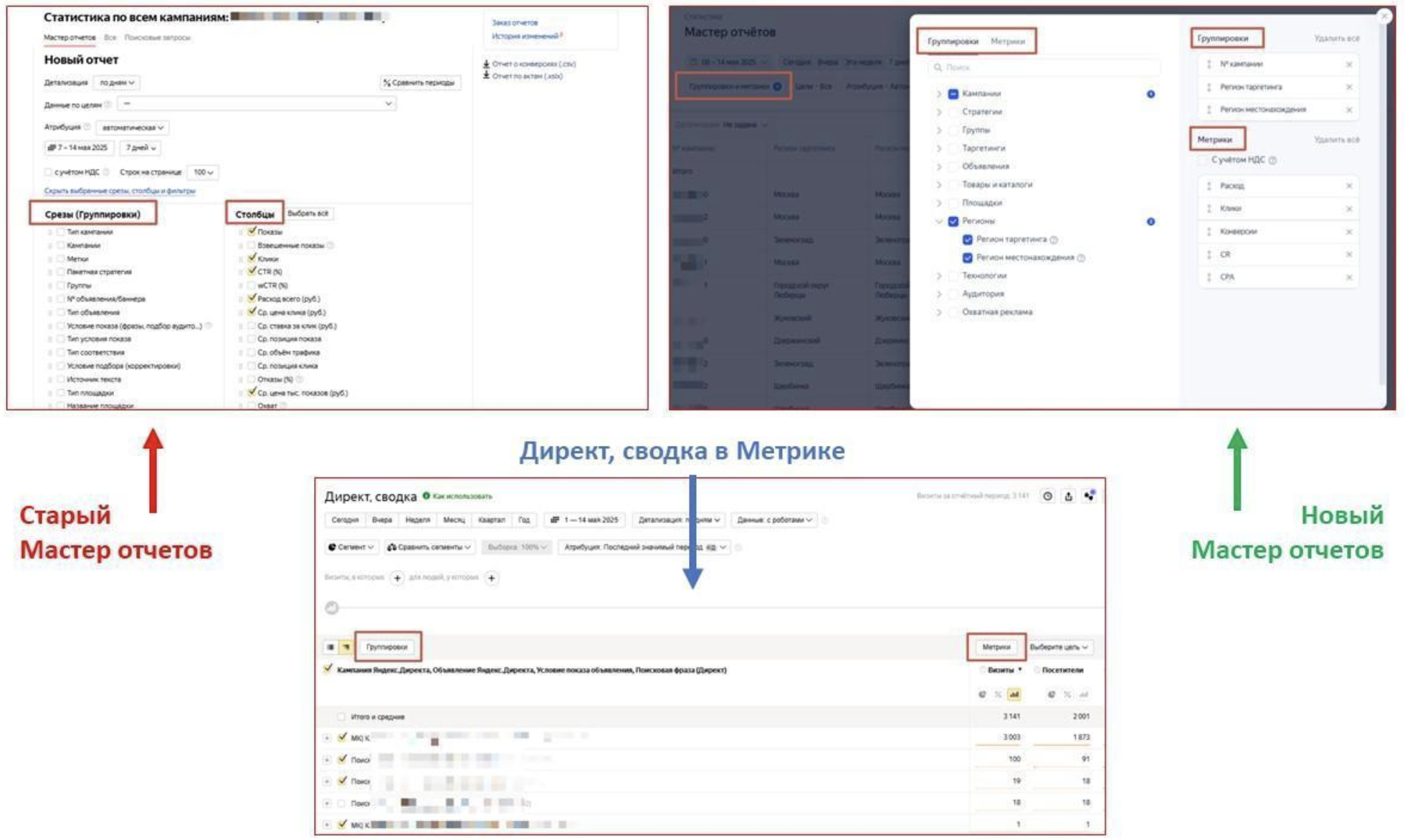Select the Неделя period tab
Screen dimensions: 1405x840
417,520
